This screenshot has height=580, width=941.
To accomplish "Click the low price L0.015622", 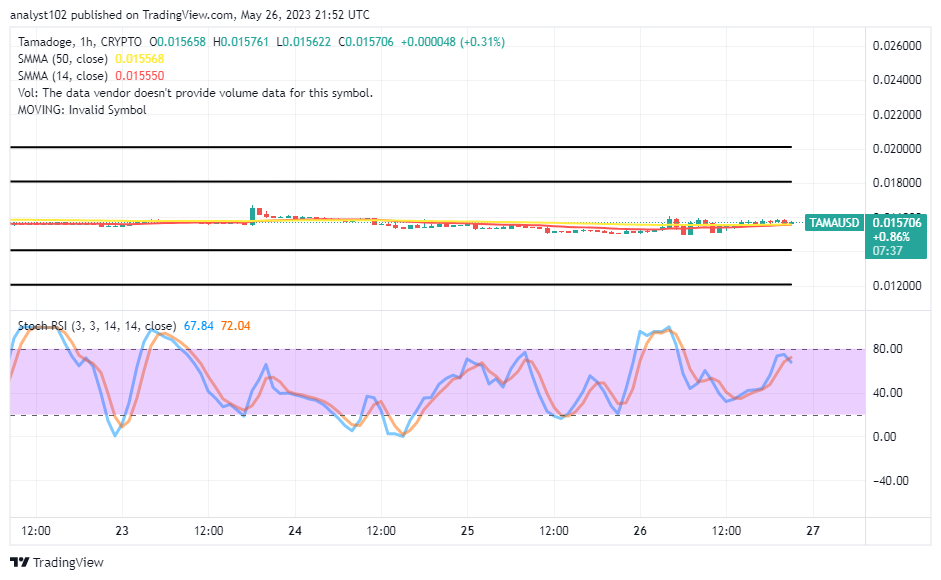I will click(x=304, y=42).
